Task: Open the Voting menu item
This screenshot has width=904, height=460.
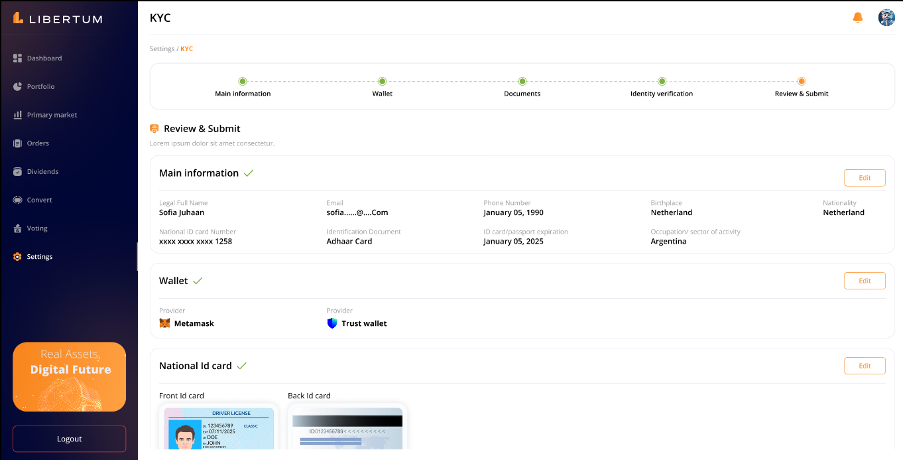Action: point(37,228)
